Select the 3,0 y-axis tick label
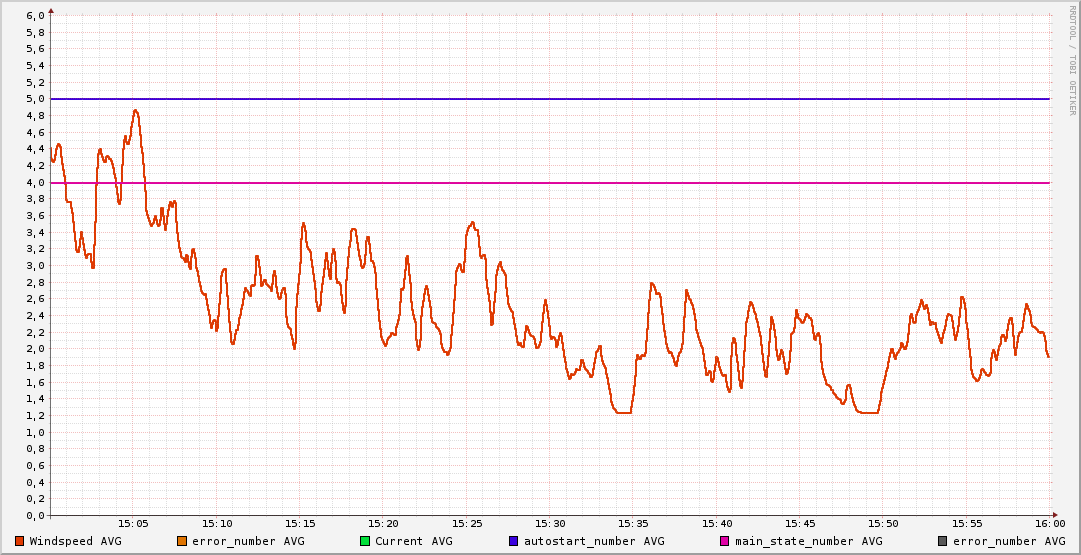1081x555 pixels. pyautogui.click(x=34, y=266)
